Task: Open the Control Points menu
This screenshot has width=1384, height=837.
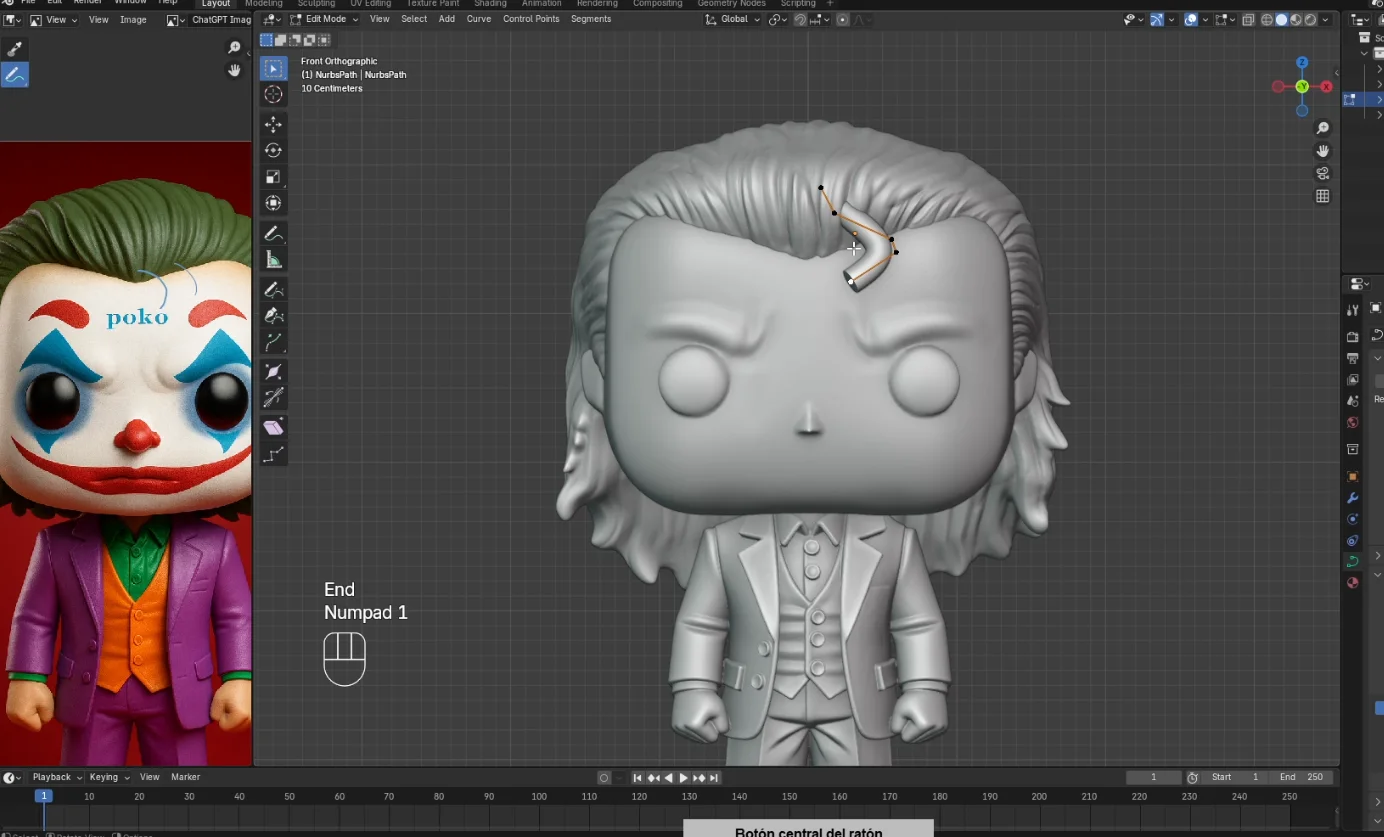Action: [531, 19]
